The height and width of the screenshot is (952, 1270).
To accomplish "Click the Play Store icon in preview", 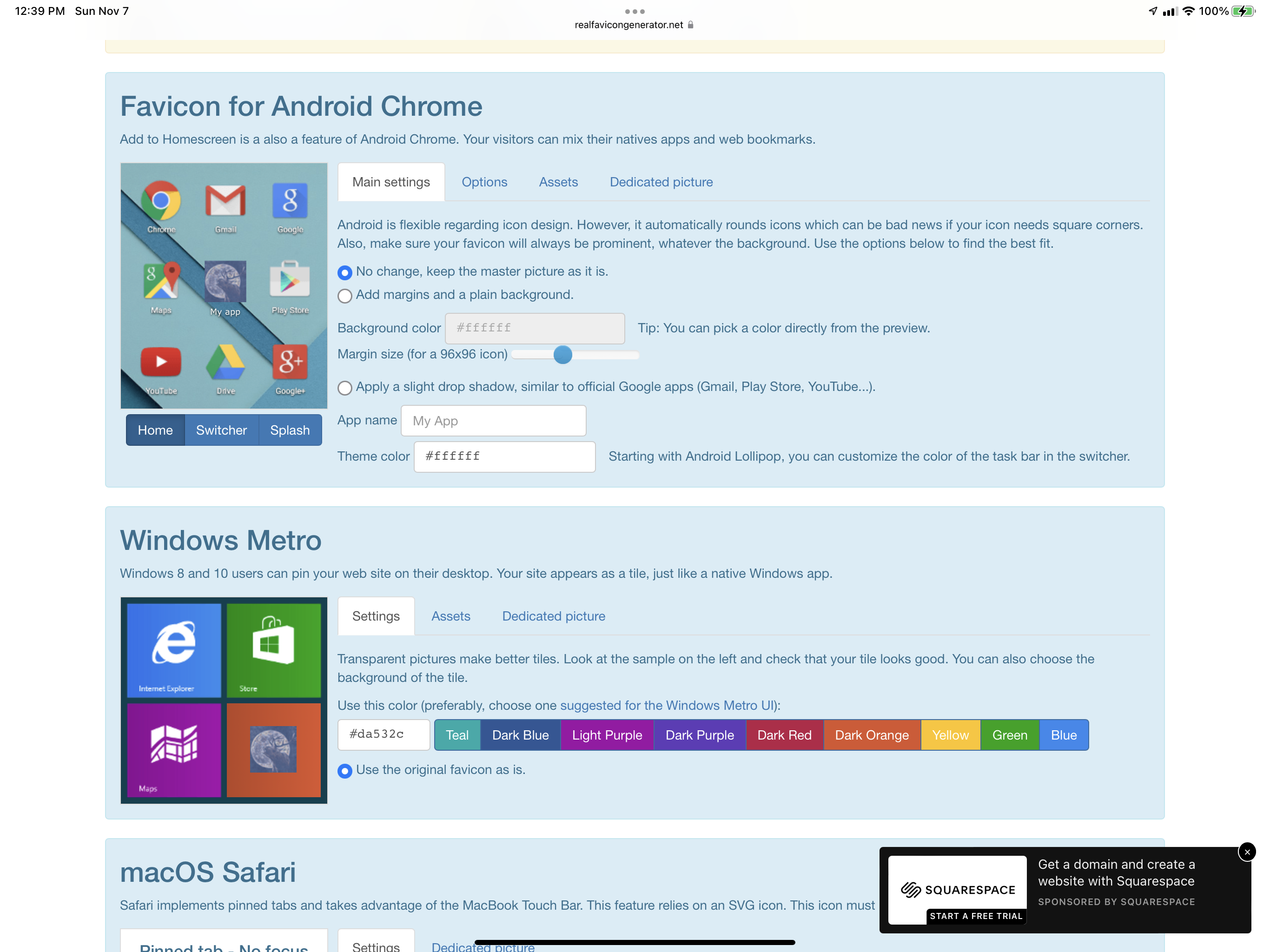I will point(290,280).
